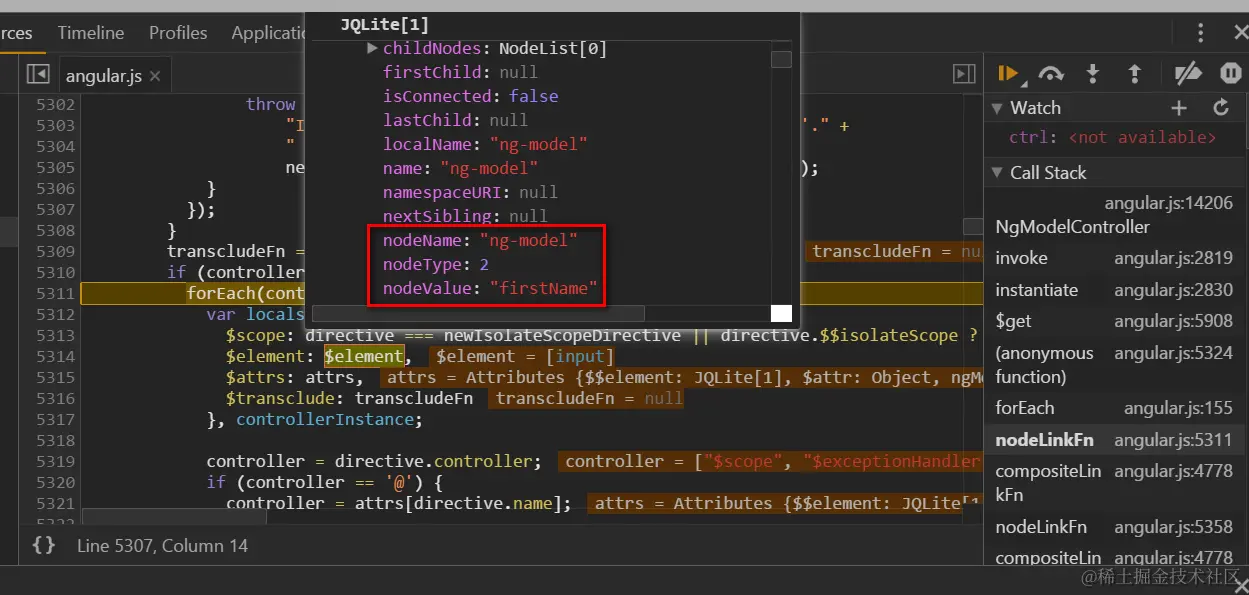Resume script execution in debugger
Image resolution: width=1249 pixels, height=595 pixels.
tap(1008, 73)
